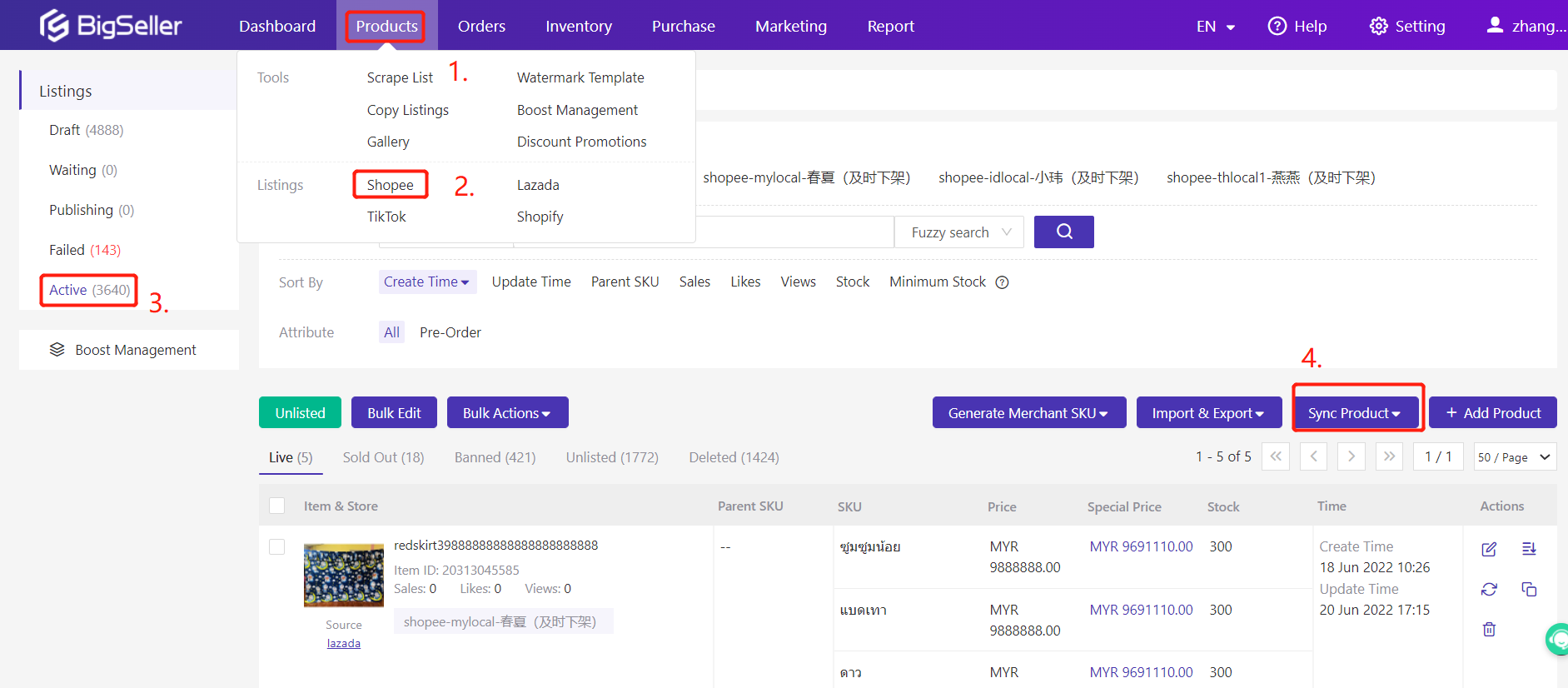Viewport: 1568px width, 688px height.
Task: Click the delete trash icon in Actions
Action: 1489,630
